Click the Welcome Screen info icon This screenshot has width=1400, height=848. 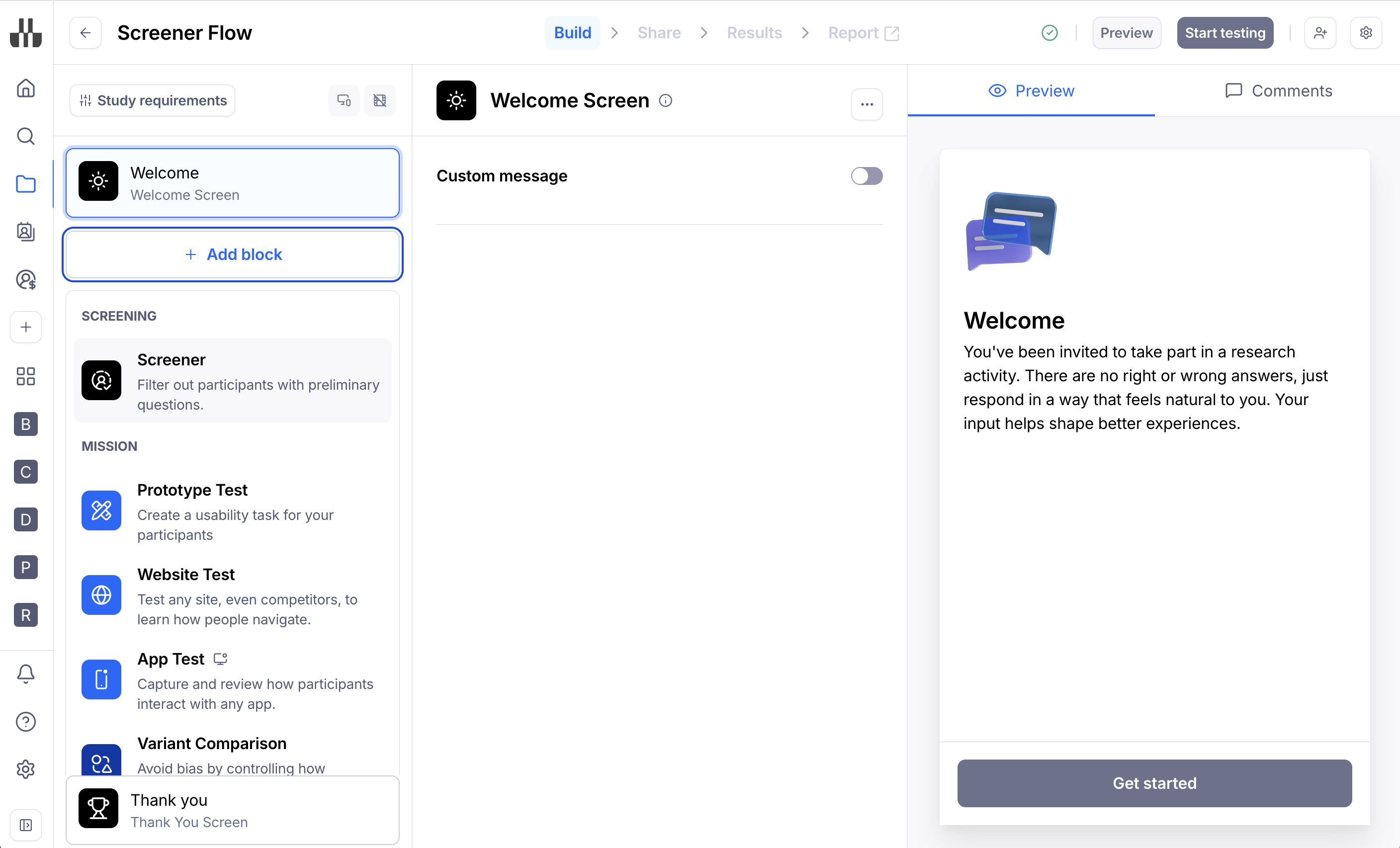665,100
